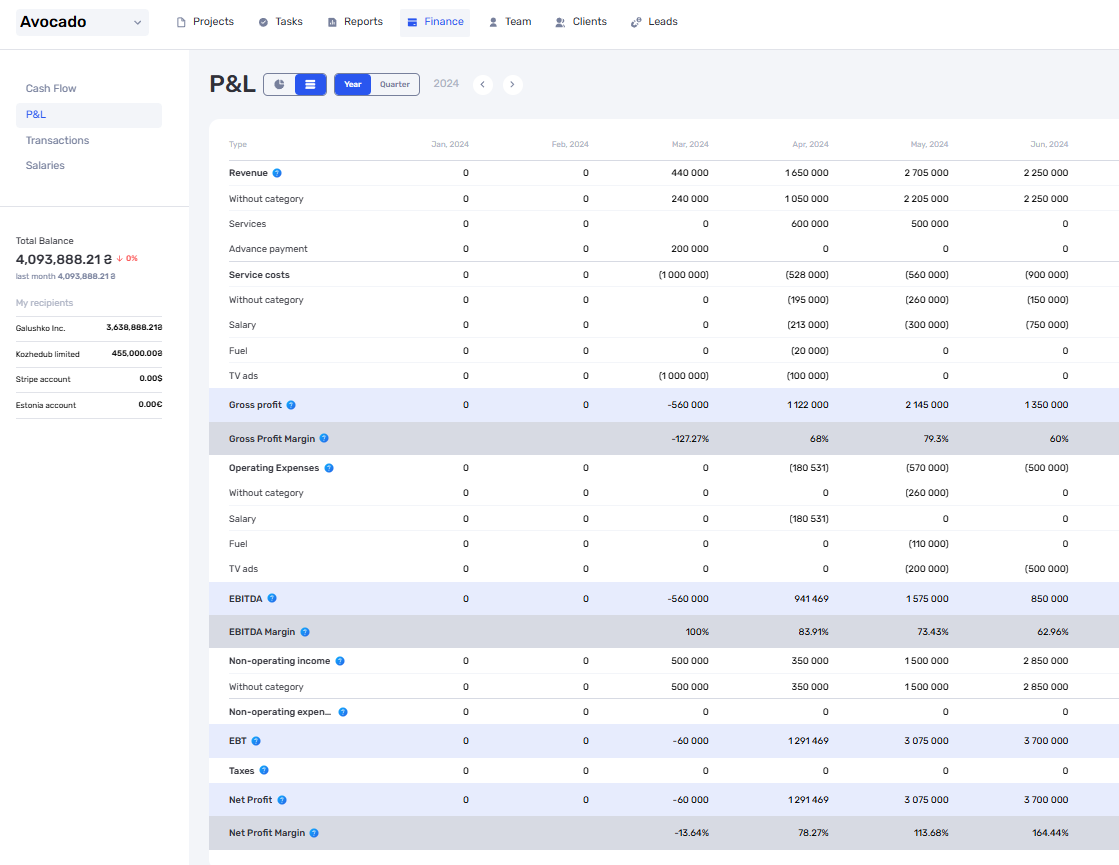The width and height of the screenshot is (1119, 865).
Task: Click the Gross profit help icon
Action: [x=291, y=405]
